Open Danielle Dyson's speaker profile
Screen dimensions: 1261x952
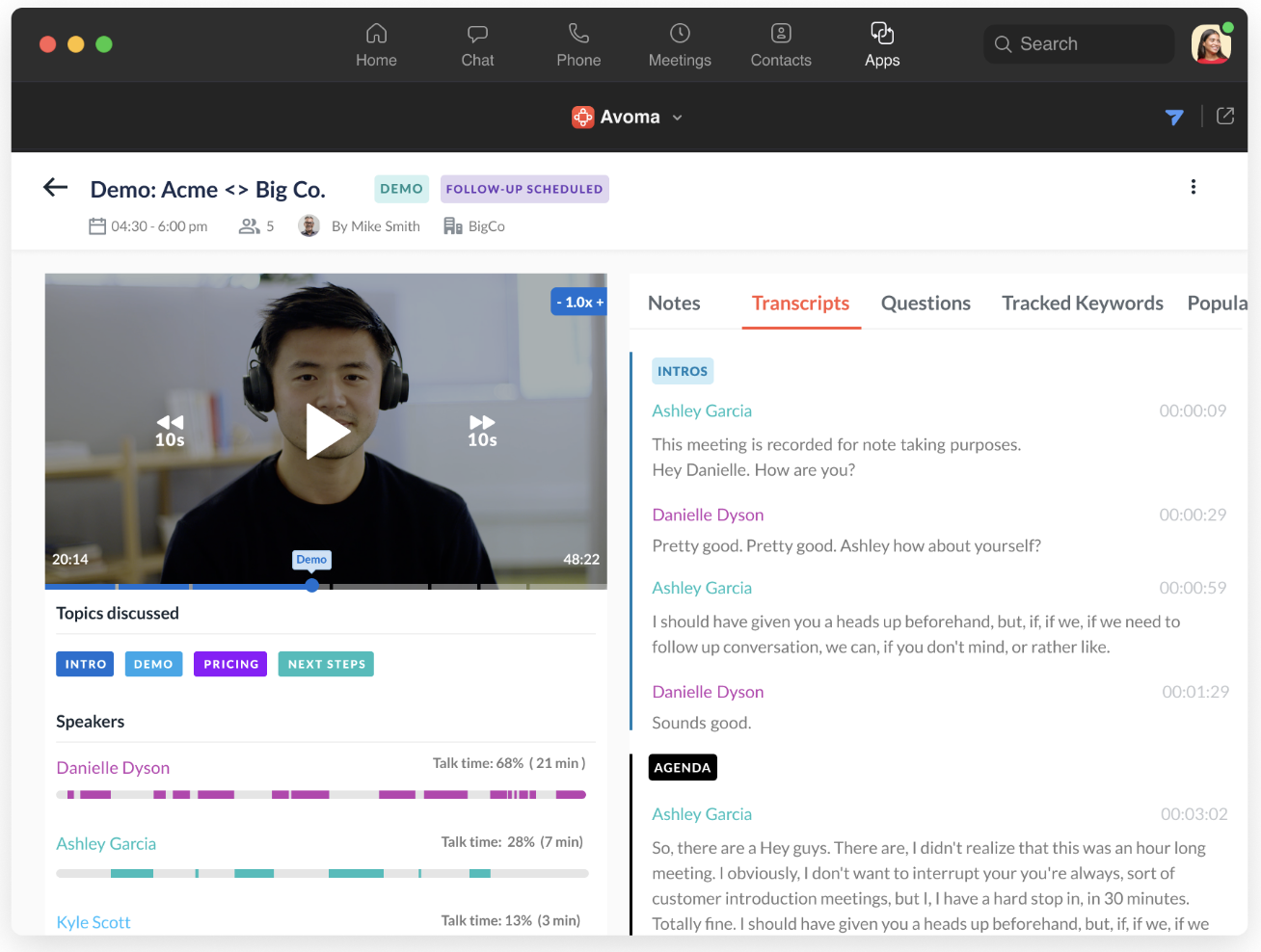click(113, 767)
